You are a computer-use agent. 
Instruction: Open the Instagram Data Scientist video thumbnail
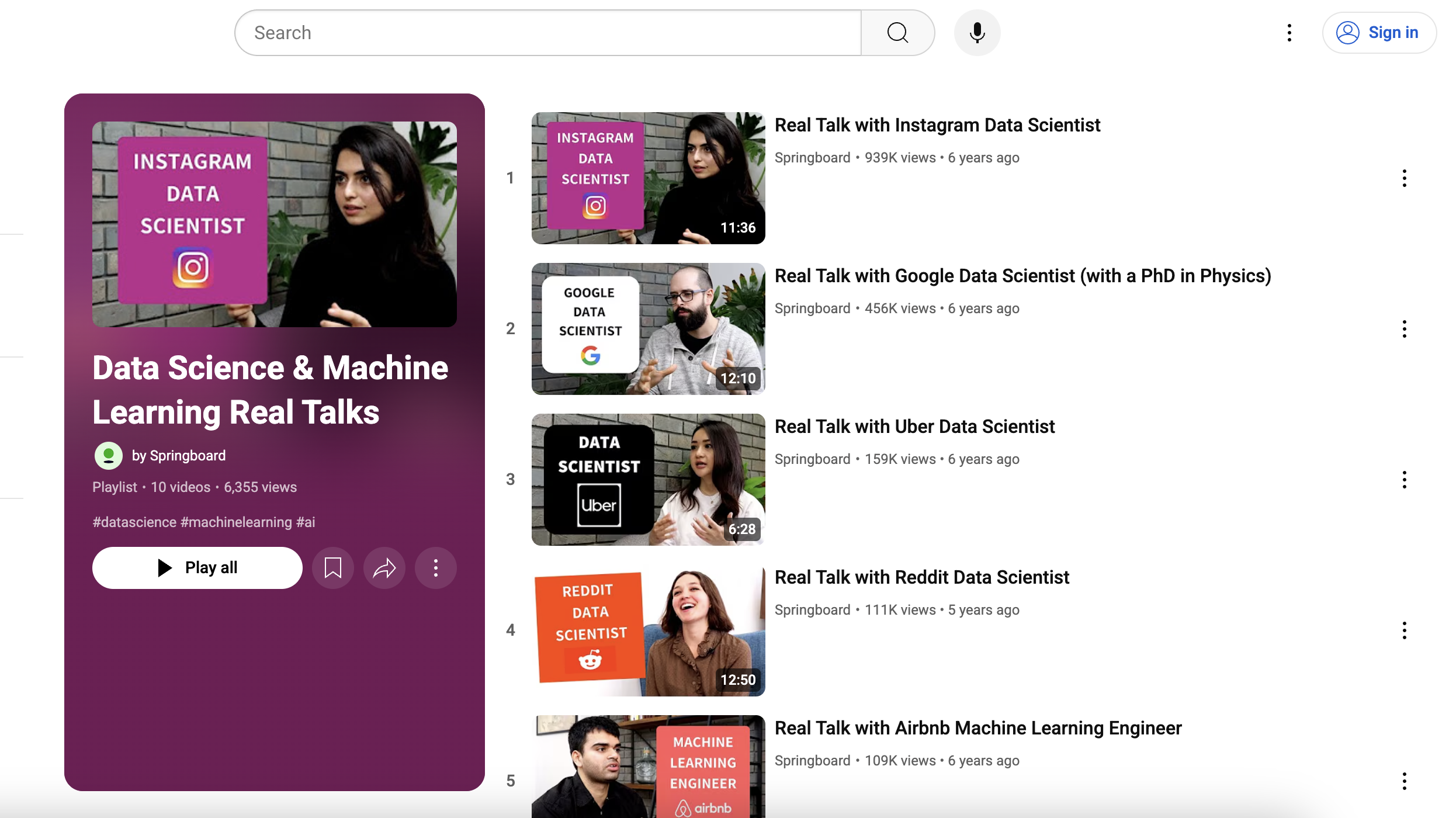click(x=649, y=178)
